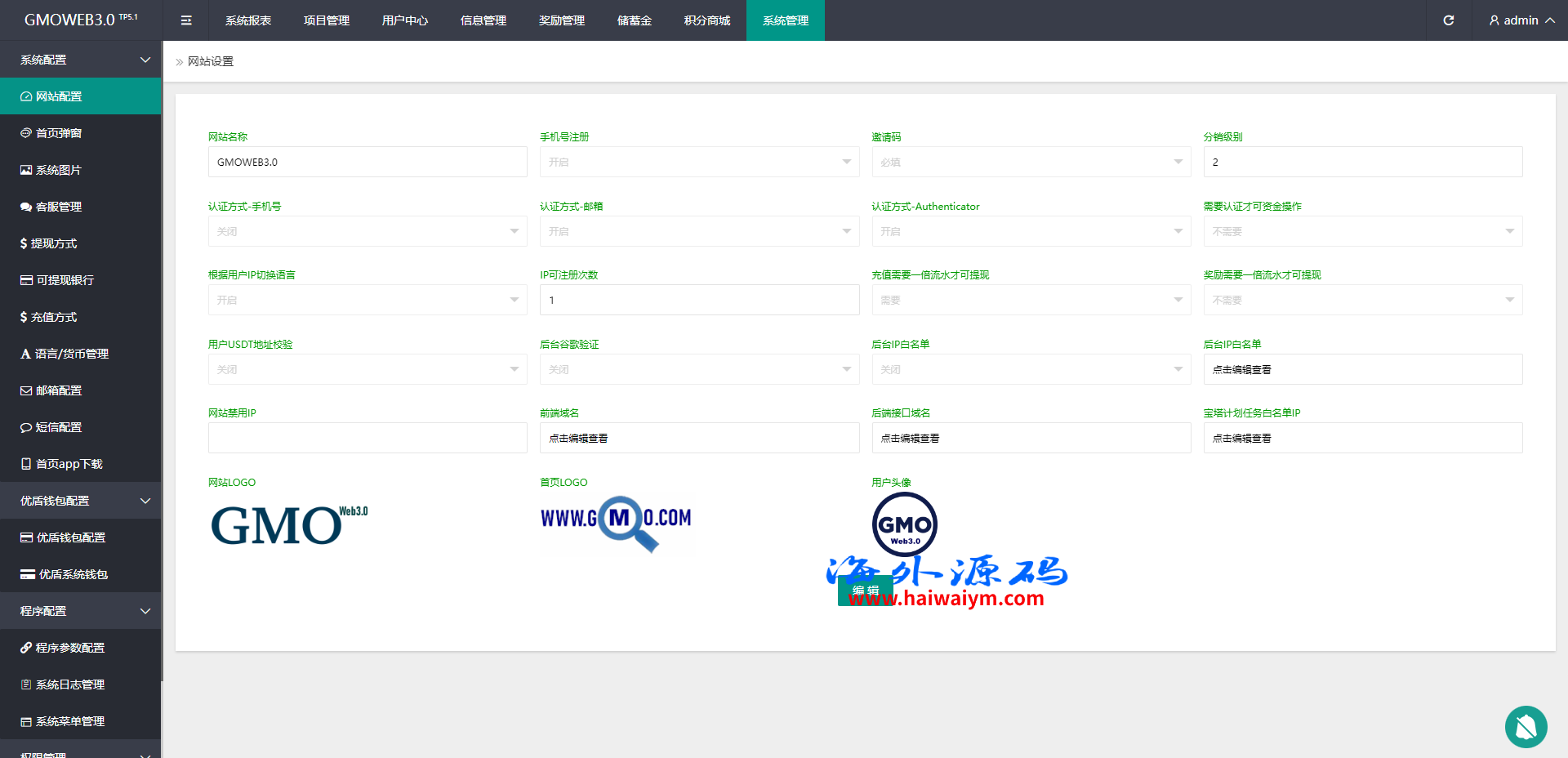Image resolution: width=1568 pixels, height=758 pixels.
Task: Click the 网站名称 input field
Action: pos(367,162)
